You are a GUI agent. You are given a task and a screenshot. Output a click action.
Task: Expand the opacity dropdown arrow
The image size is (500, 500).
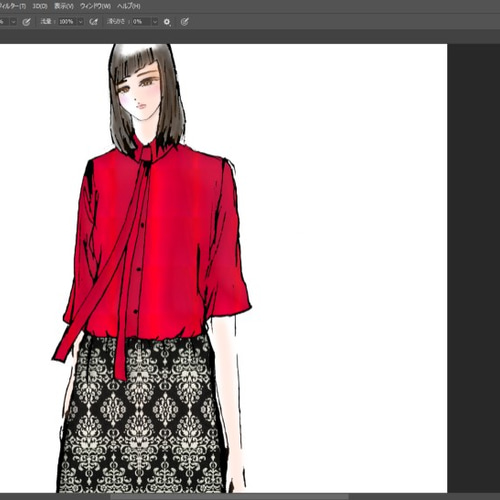point(13,22)
